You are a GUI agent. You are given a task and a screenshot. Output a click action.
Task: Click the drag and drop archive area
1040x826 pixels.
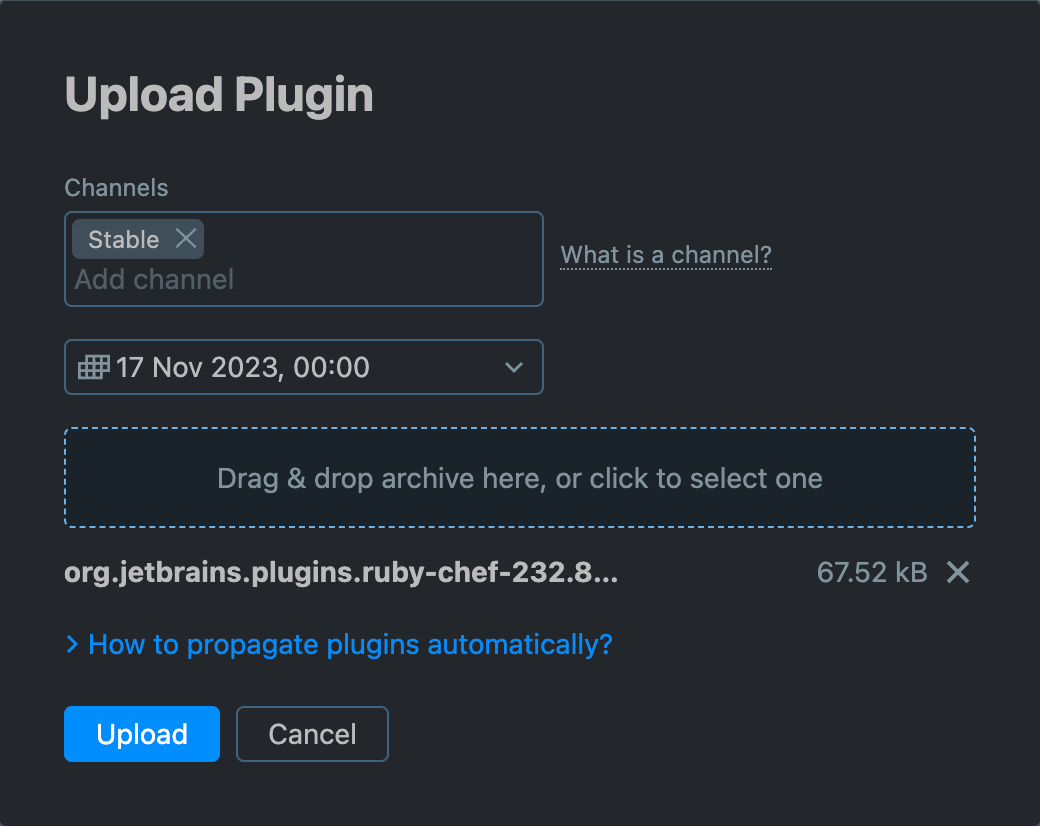pos(520,477)
